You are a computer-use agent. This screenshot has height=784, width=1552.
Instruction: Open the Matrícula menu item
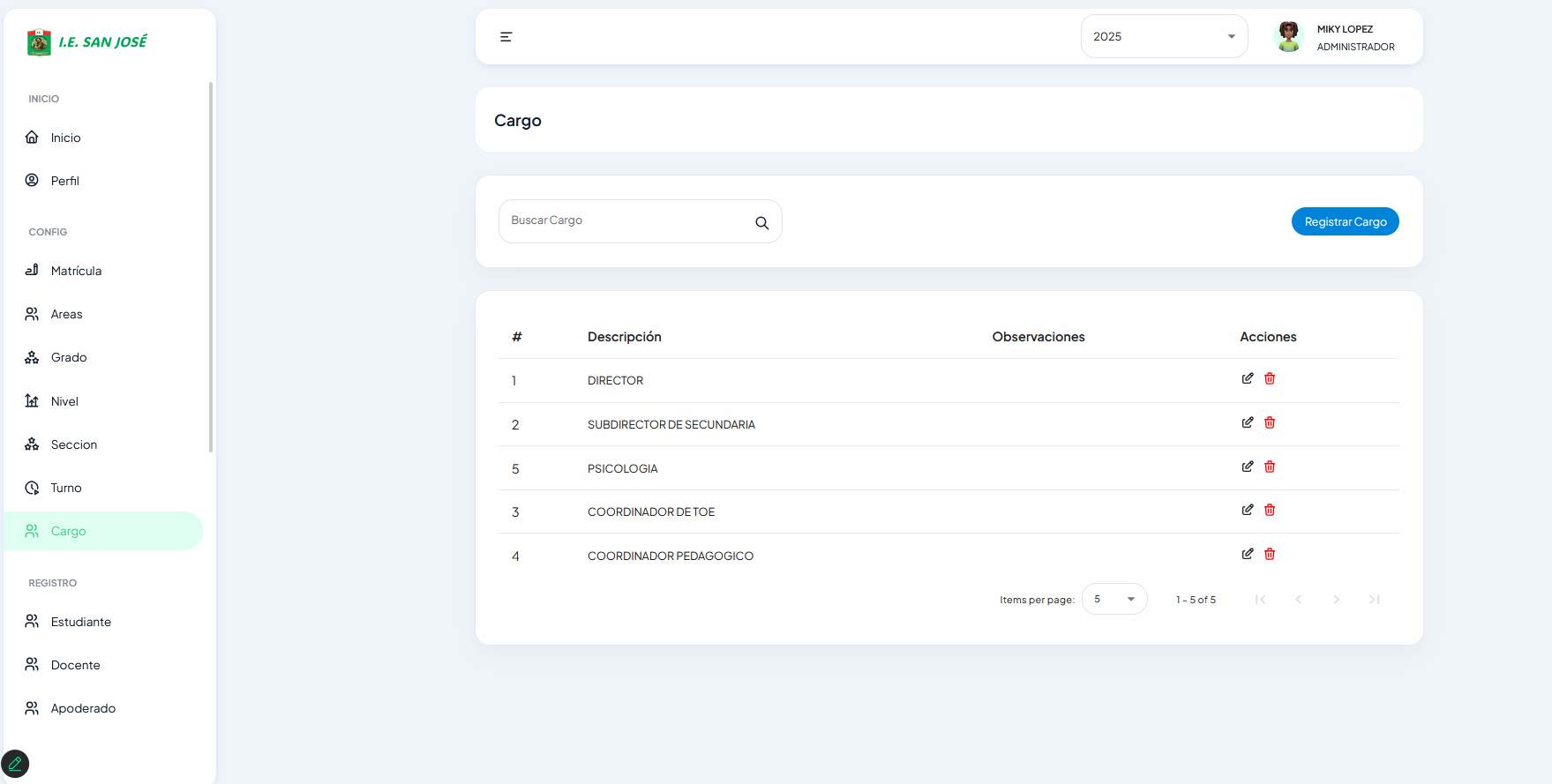tap(76, 271)
